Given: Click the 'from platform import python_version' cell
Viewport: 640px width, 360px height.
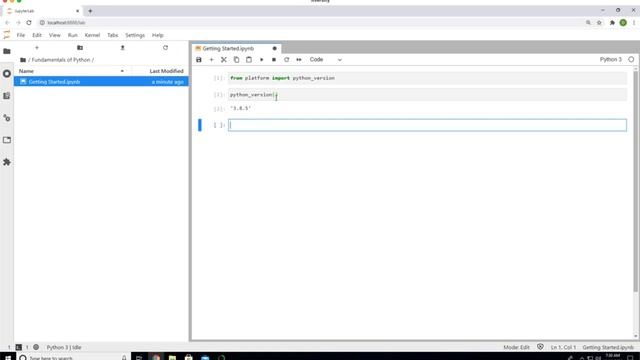Looking at the screenshot, I should coord(427,78).
